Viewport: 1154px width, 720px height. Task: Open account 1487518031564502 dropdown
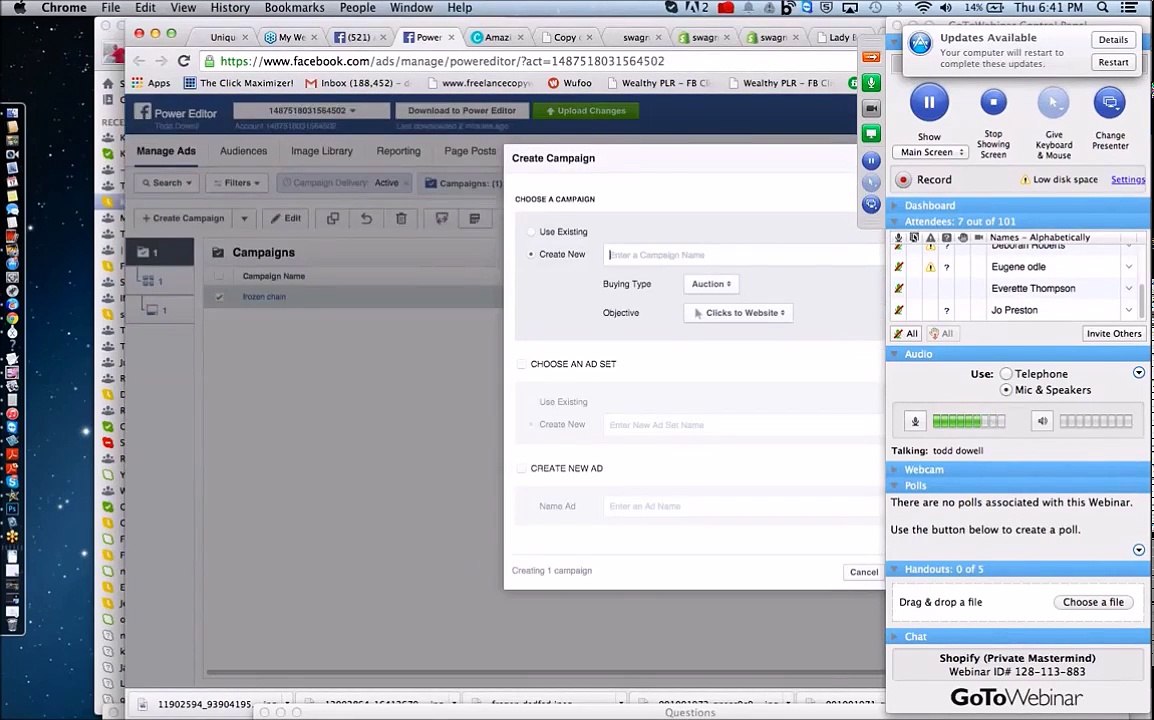click(x=311, y=110)
